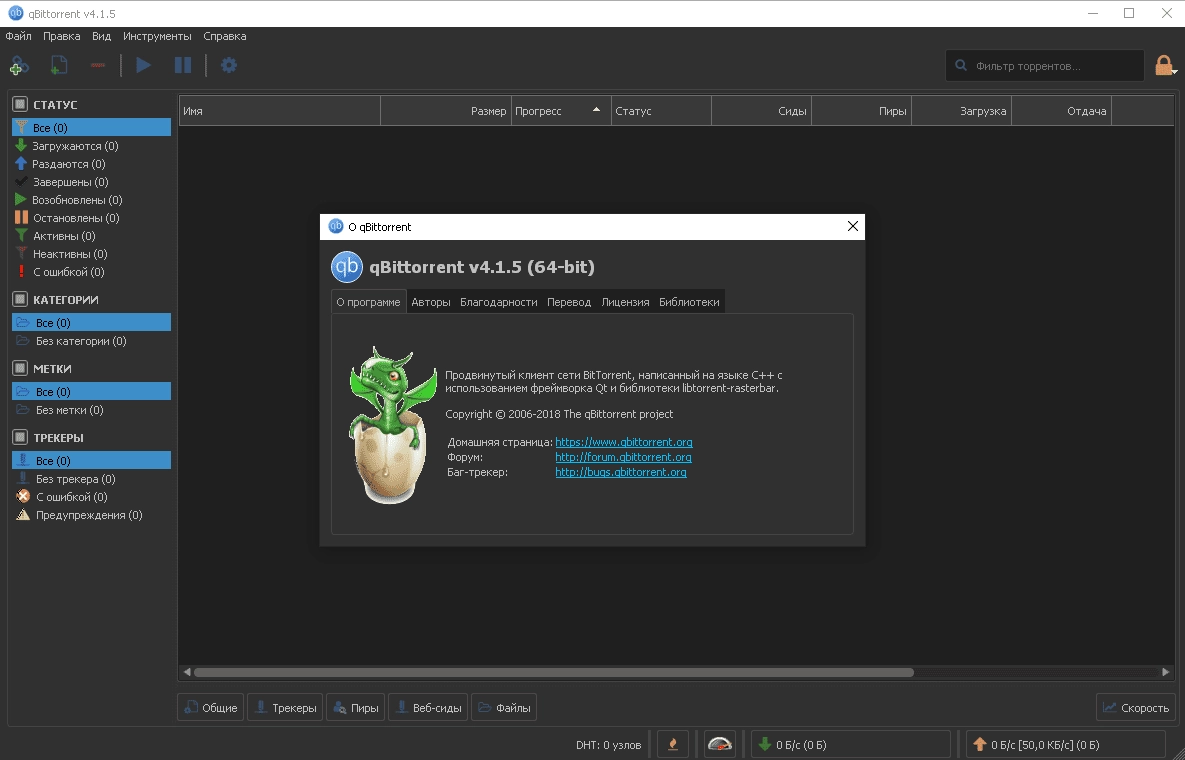The width and height of the screenshot is (1185, 760).
Task: Toggle the alternative speed limits speedometer icon
Action: click(719, 745)
